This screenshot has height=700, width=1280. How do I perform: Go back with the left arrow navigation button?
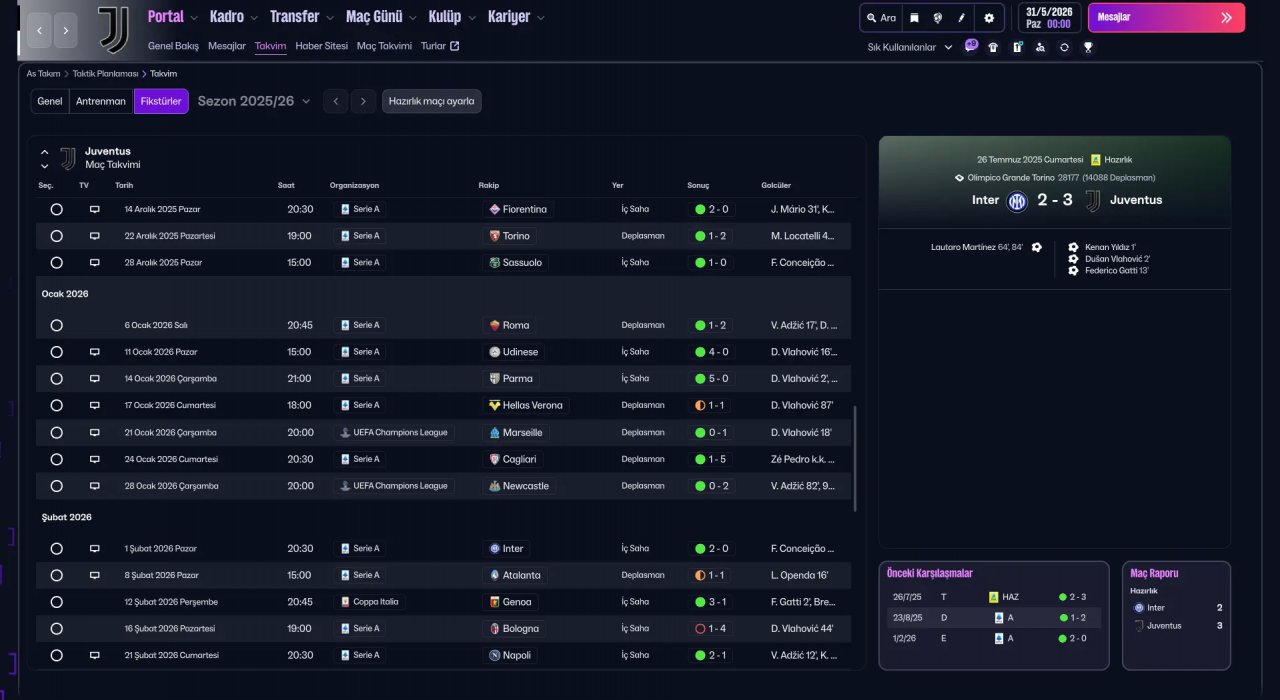pos(40,30)
